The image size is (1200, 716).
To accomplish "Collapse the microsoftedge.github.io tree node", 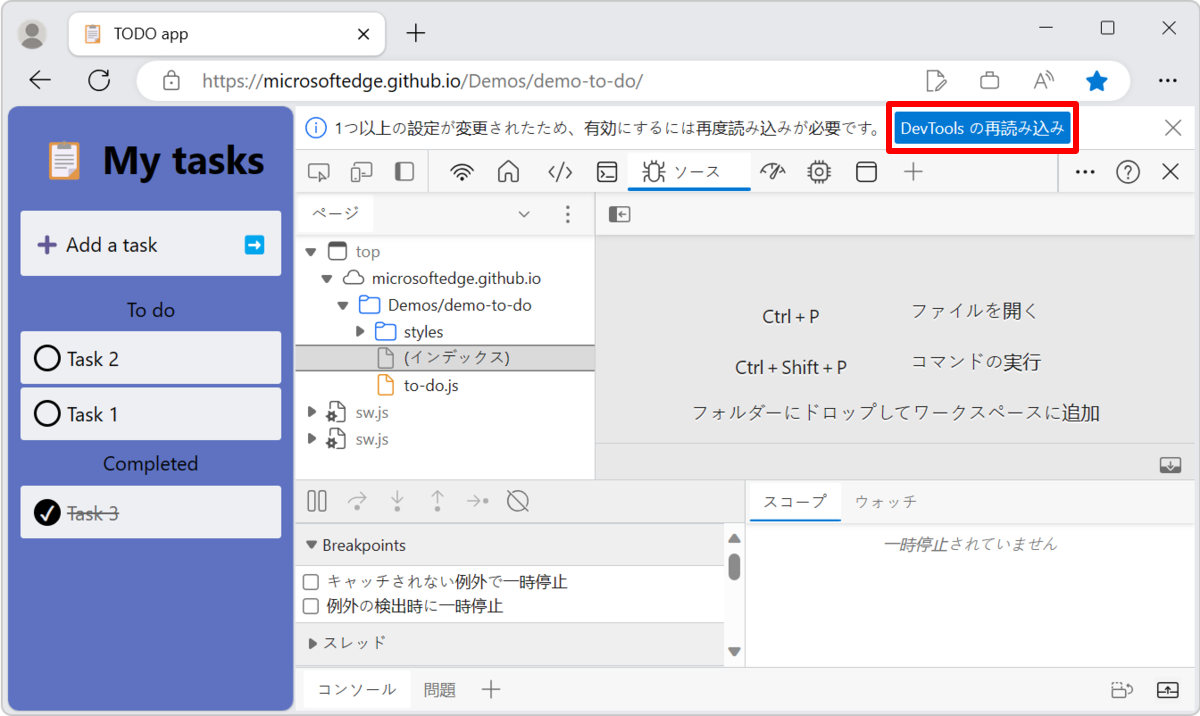I will coord(326,277).
